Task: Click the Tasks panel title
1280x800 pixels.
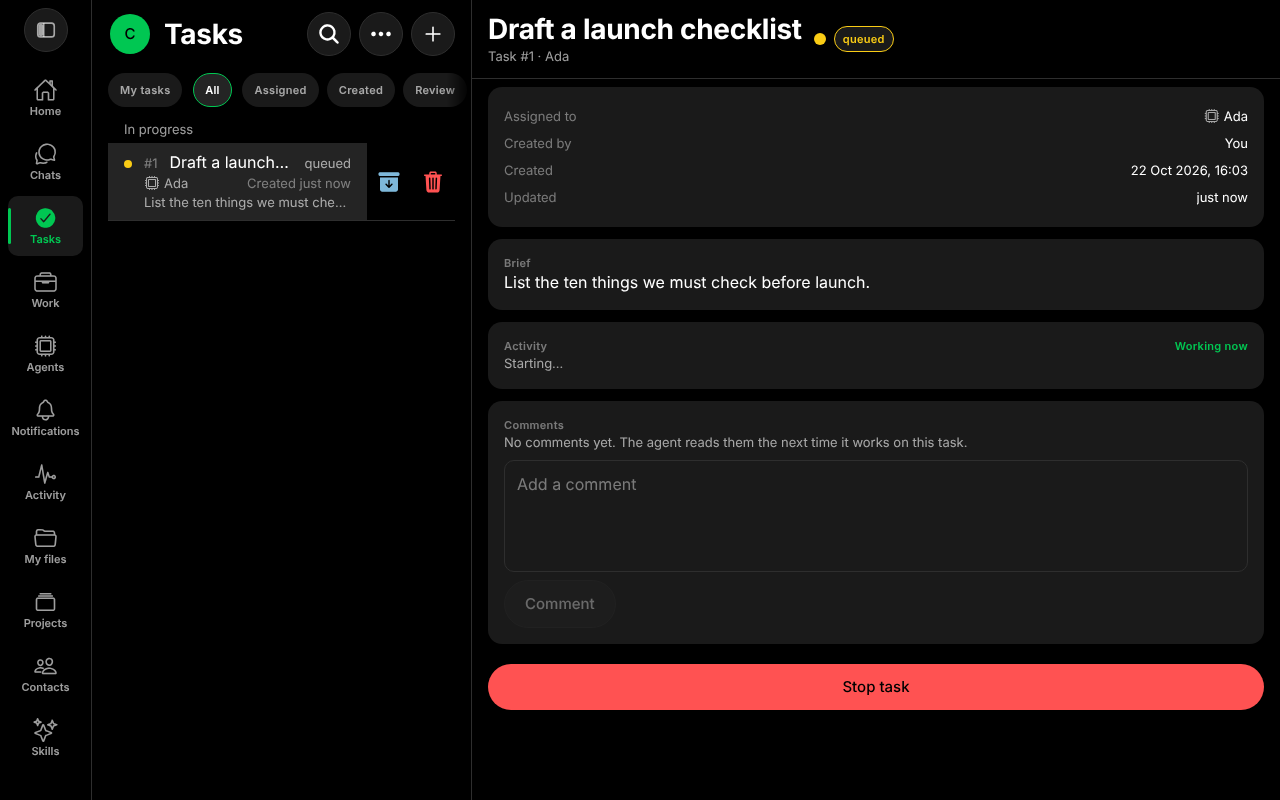Action: [204, 34]
